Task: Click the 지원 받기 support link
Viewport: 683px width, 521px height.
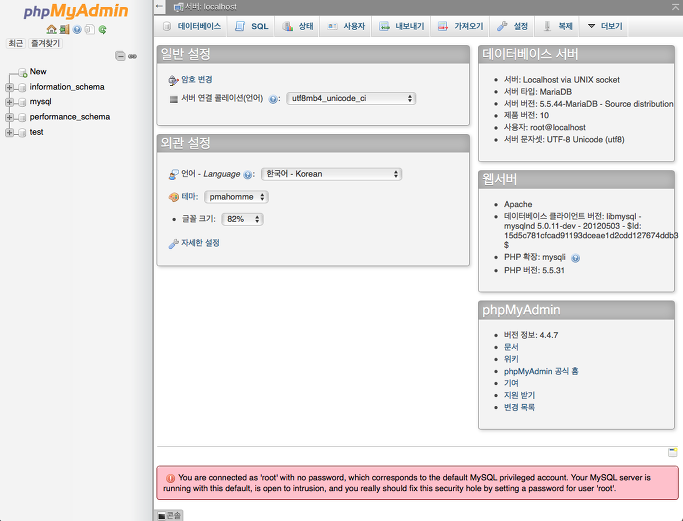Action: pyautogui.click(x=519, y=396)
